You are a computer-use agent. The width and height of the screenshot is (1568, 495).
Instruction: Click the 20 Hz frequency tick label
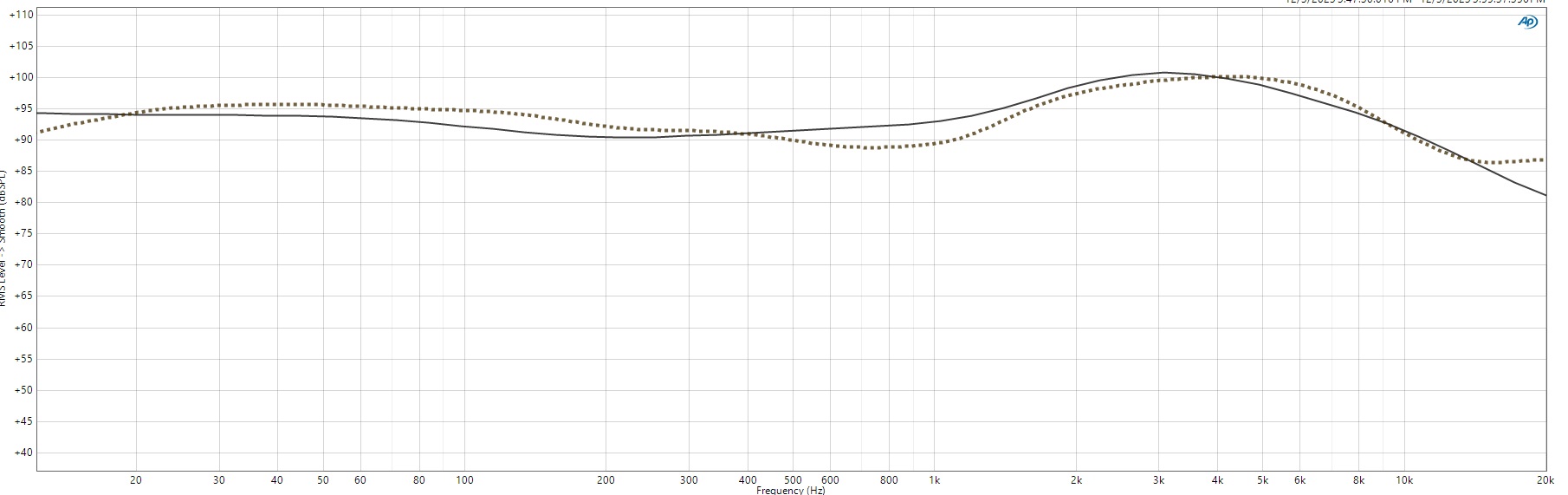pos(136,479)
